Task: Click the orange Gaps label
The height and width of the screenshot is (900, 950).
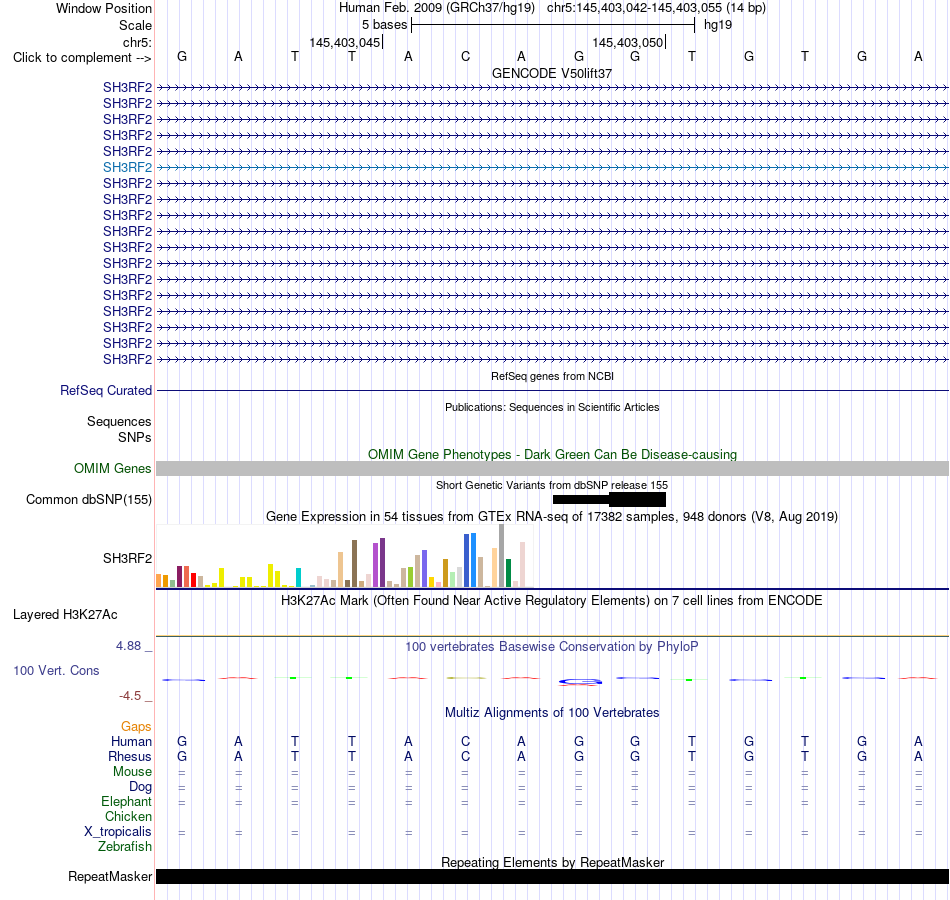Action: coord(136,727)
